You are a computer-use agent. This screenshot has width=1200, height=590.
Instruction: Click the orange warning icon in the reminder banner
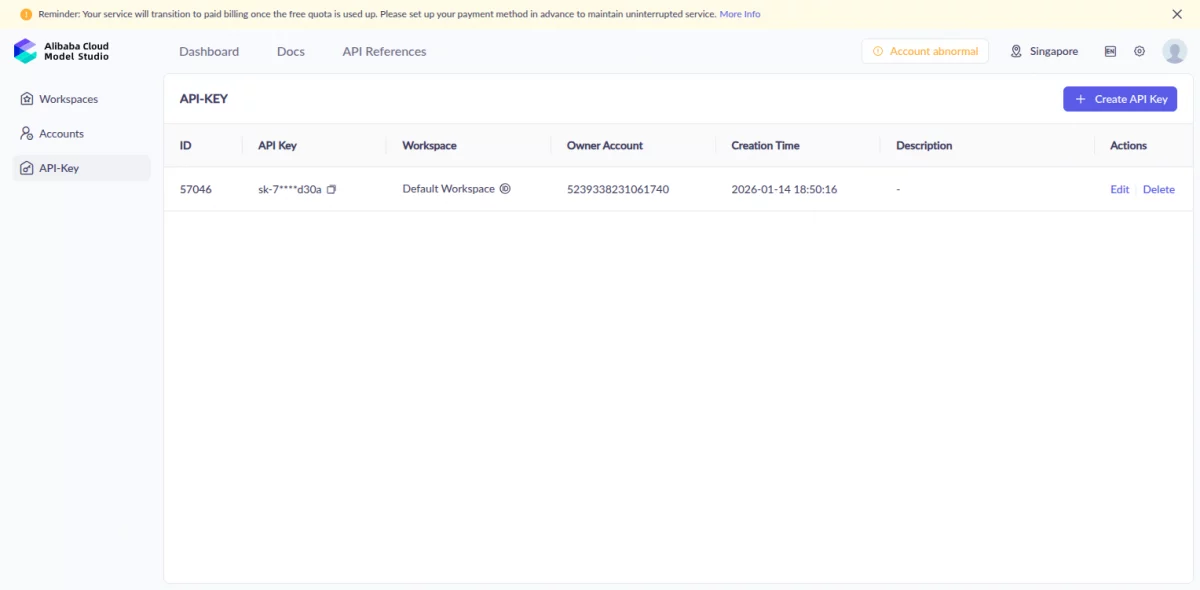[x=26, y=14]
